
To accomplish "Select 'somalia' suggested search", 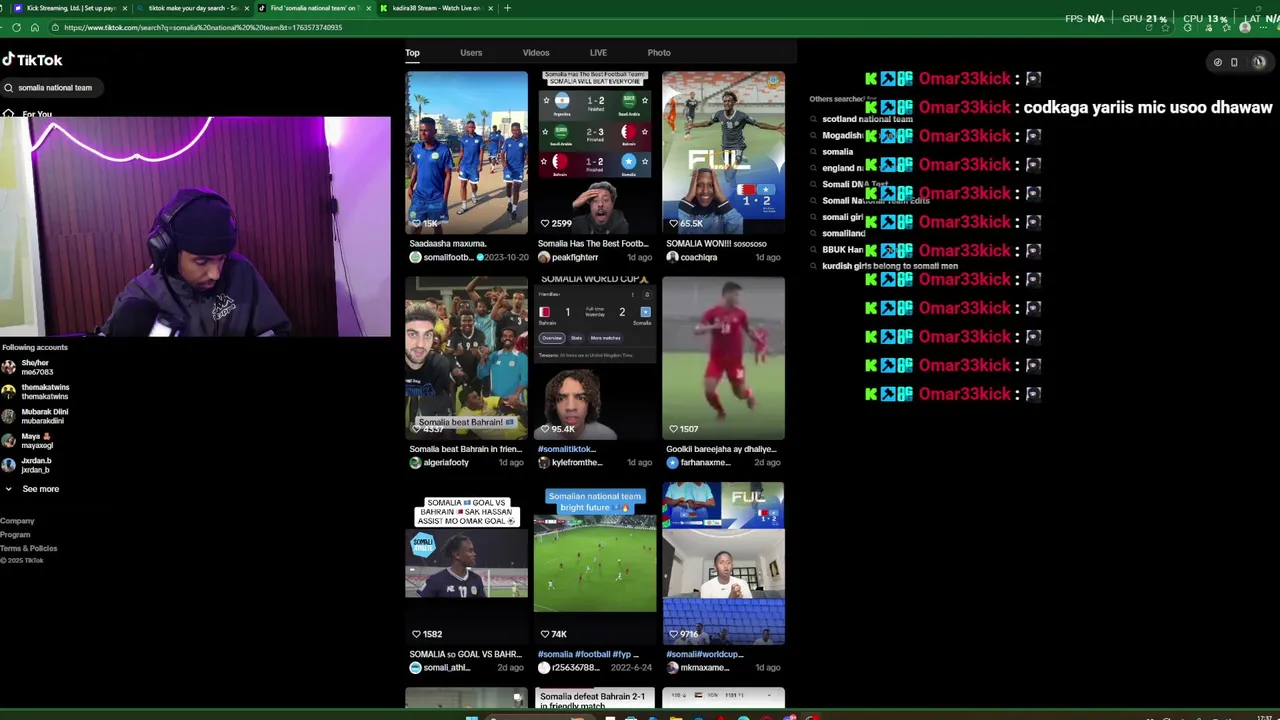I will pyautogui.click(x=838, y=152).
